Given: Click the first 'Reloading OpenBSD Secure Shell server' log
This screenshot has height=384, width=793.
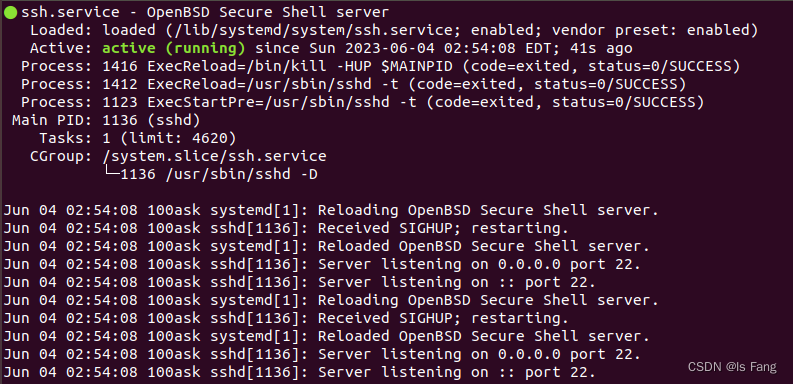Looking at the screenshot, I should coord(331,210).
